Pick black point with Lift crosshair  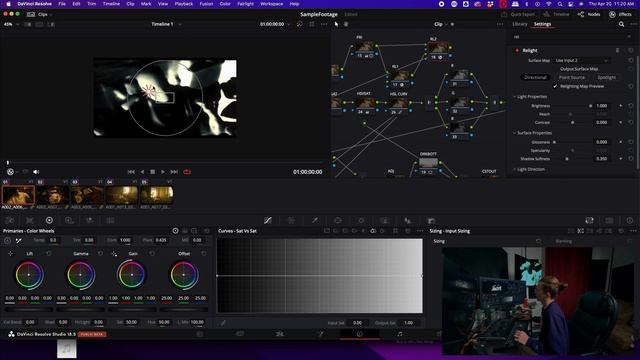(10, 253)
